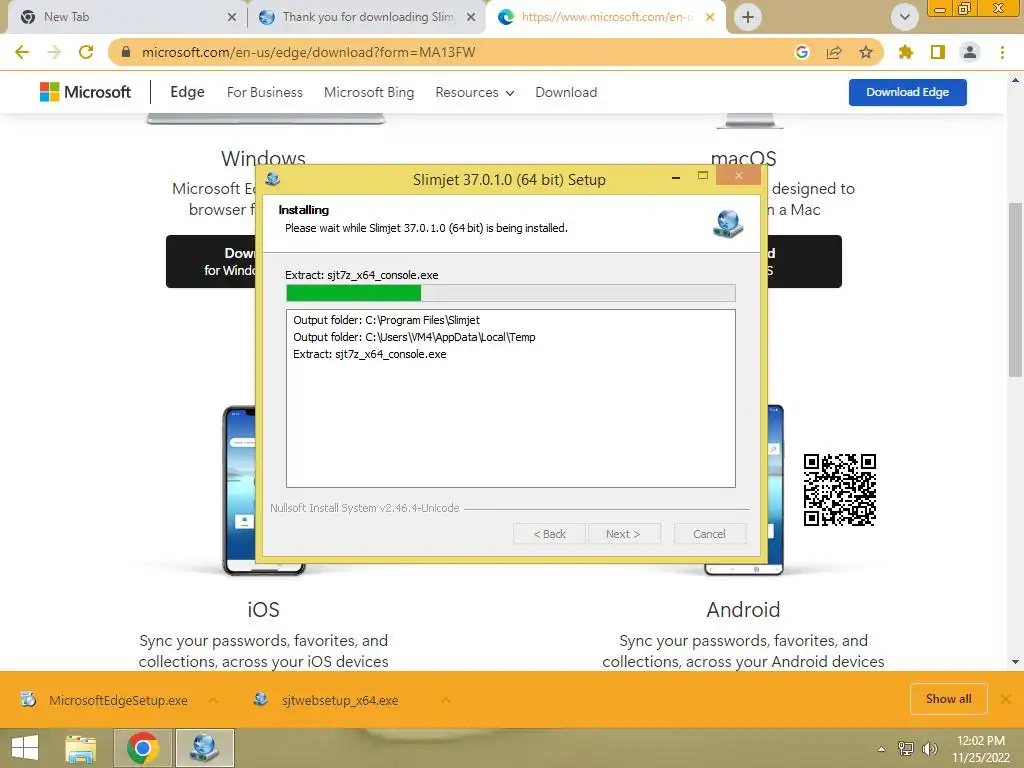This screenshot has width=1024, height=768.
Task: Close the New Tab tab
Action: (232, 17)
